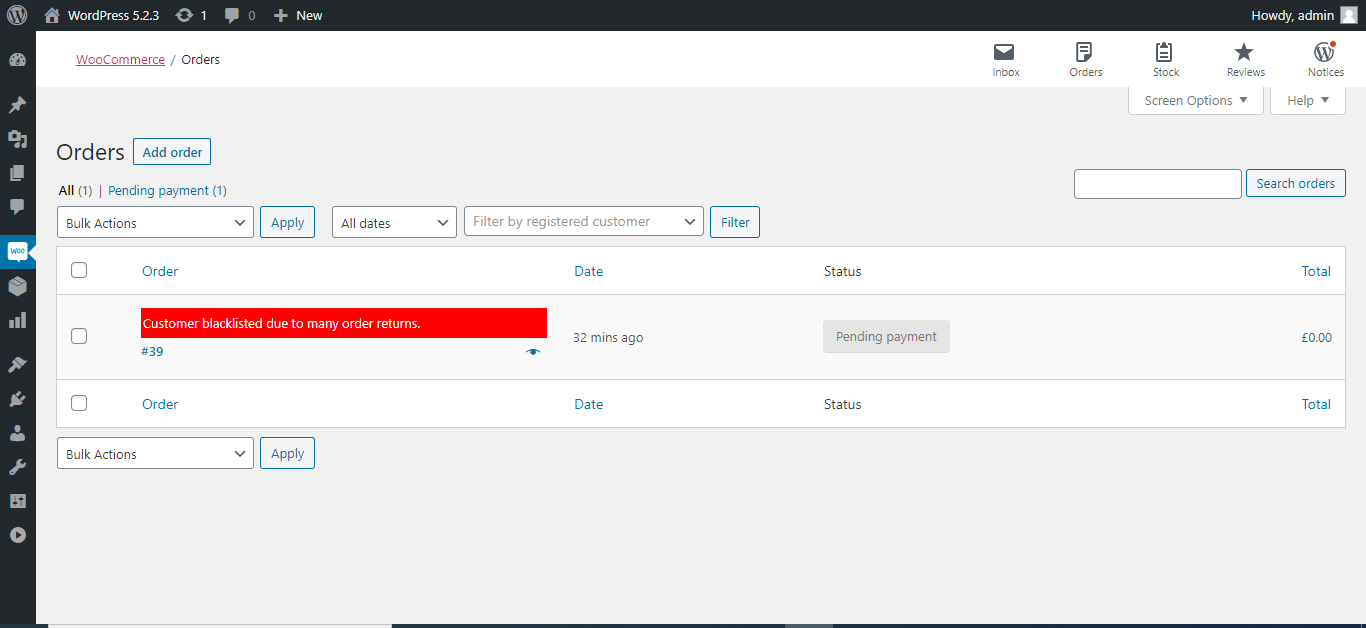Sort by Total in table footer
1366x628 pixels.
click(1316, 404)
